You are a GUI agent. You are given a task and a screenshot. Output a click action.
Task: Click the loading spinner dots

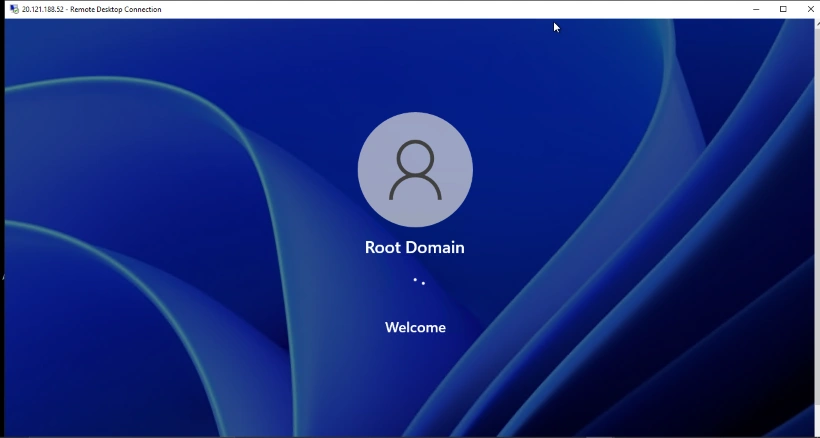419,281
